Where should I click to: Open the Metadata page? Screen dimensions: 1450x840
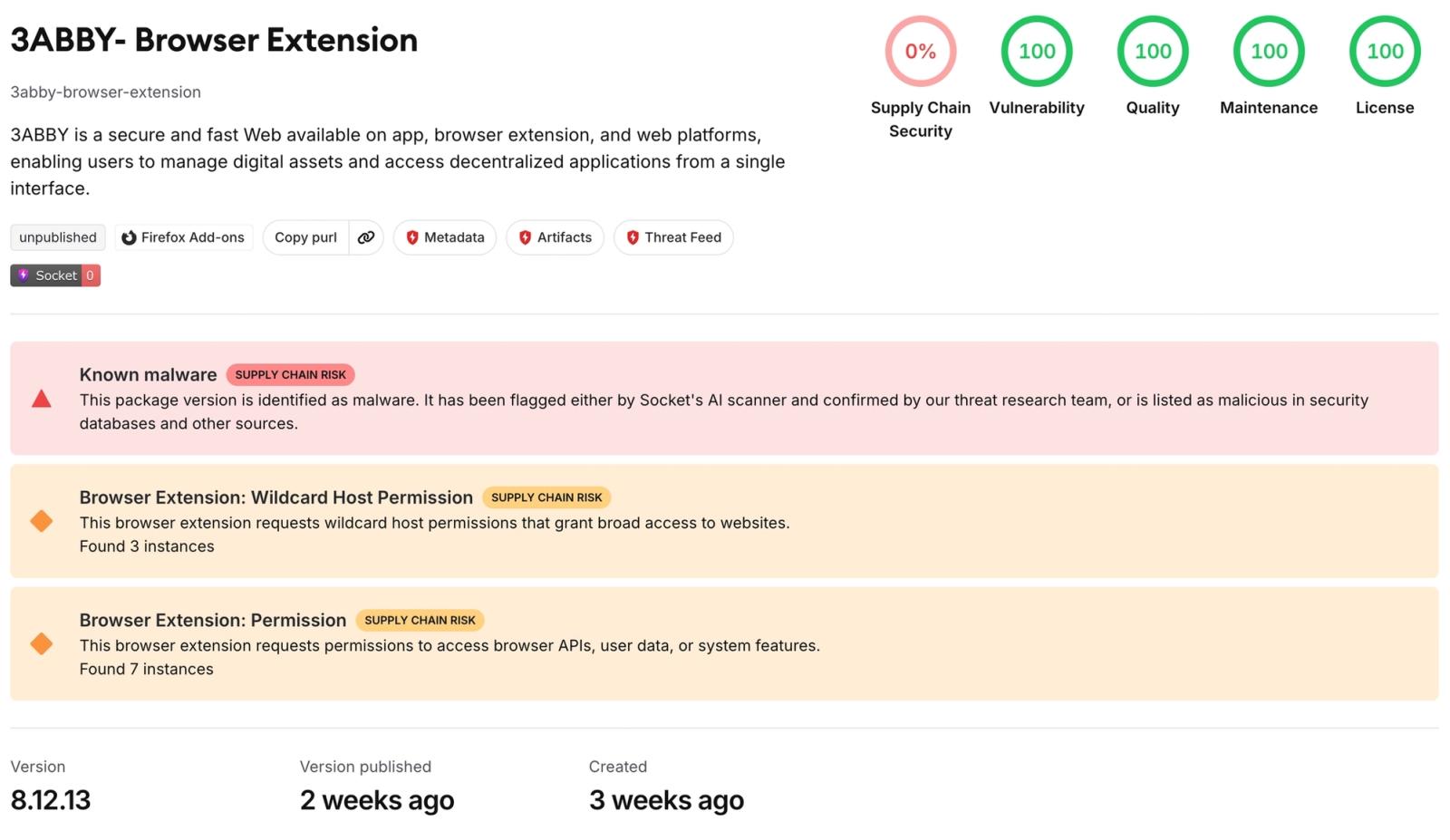[x=445, y=237]
